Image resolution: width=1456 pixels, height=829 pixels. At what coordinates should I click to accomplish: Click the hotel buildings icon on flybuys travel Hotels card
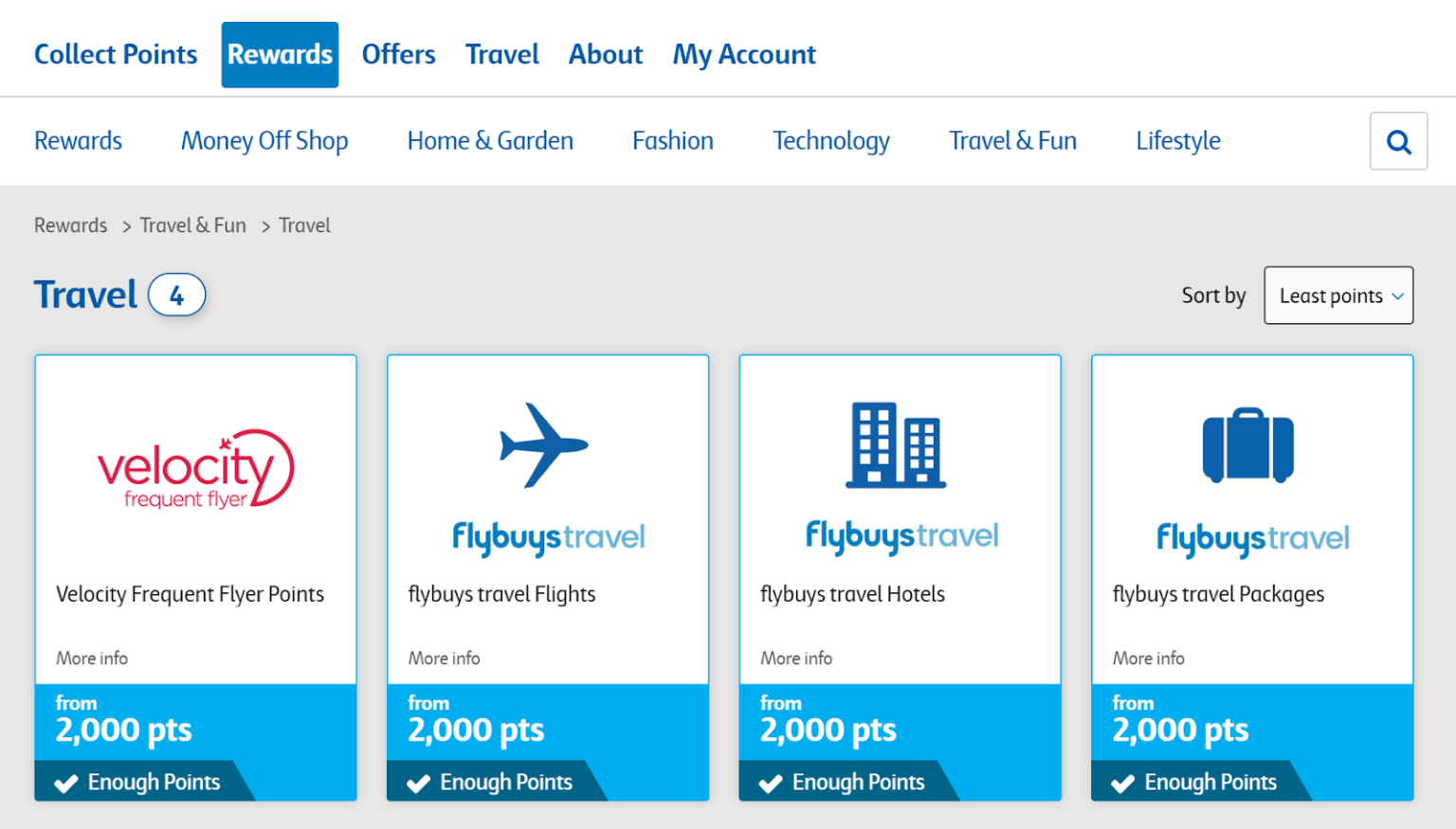point(897,445)
